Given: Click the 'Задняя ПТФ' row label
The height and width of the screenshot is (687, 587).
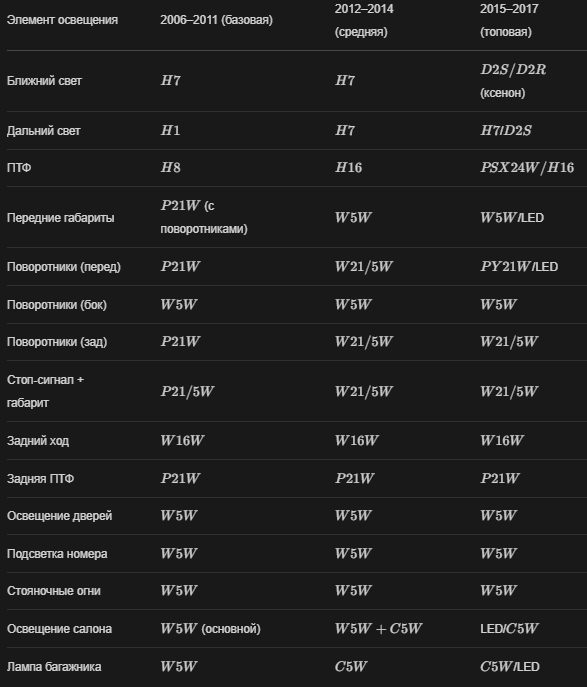Looking at the screenshot, I should (40, 479).
